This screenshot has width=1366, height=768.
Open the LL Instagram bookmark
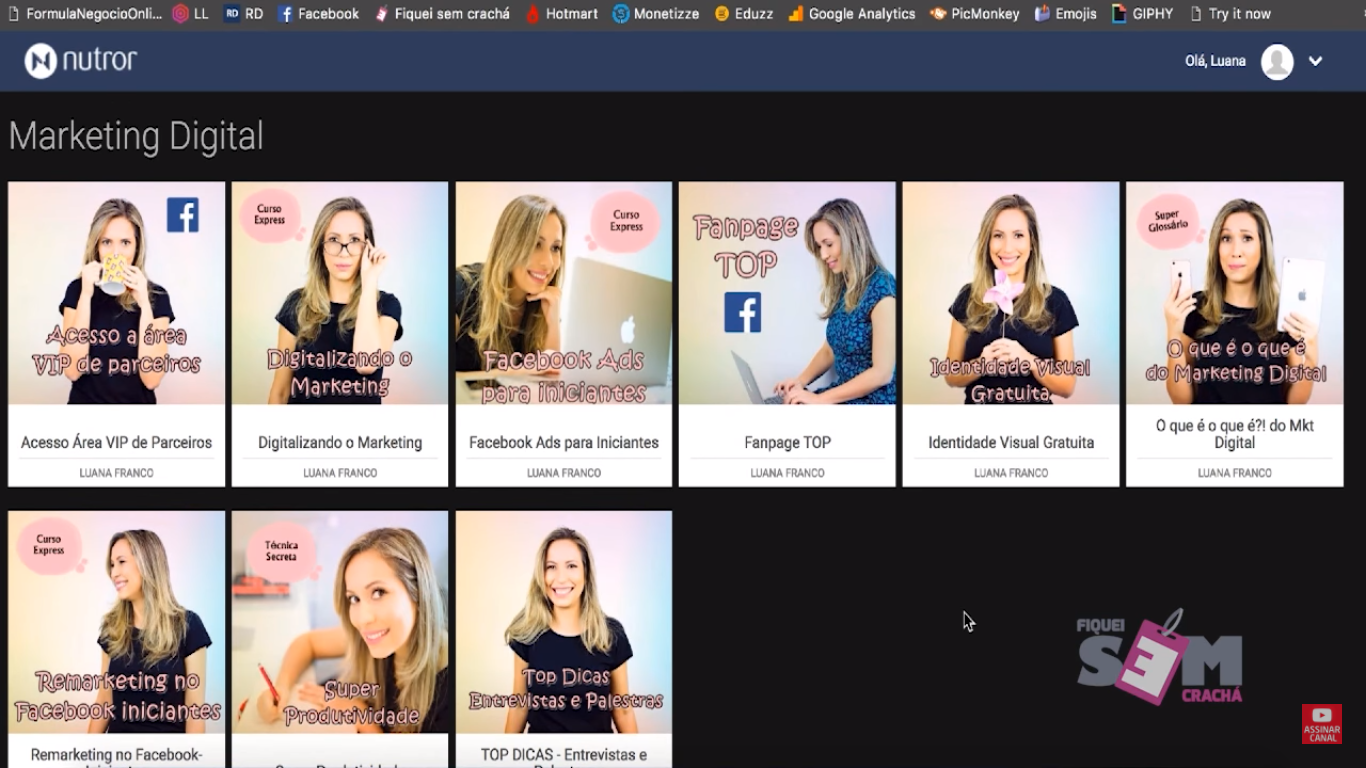pos(191,14)
